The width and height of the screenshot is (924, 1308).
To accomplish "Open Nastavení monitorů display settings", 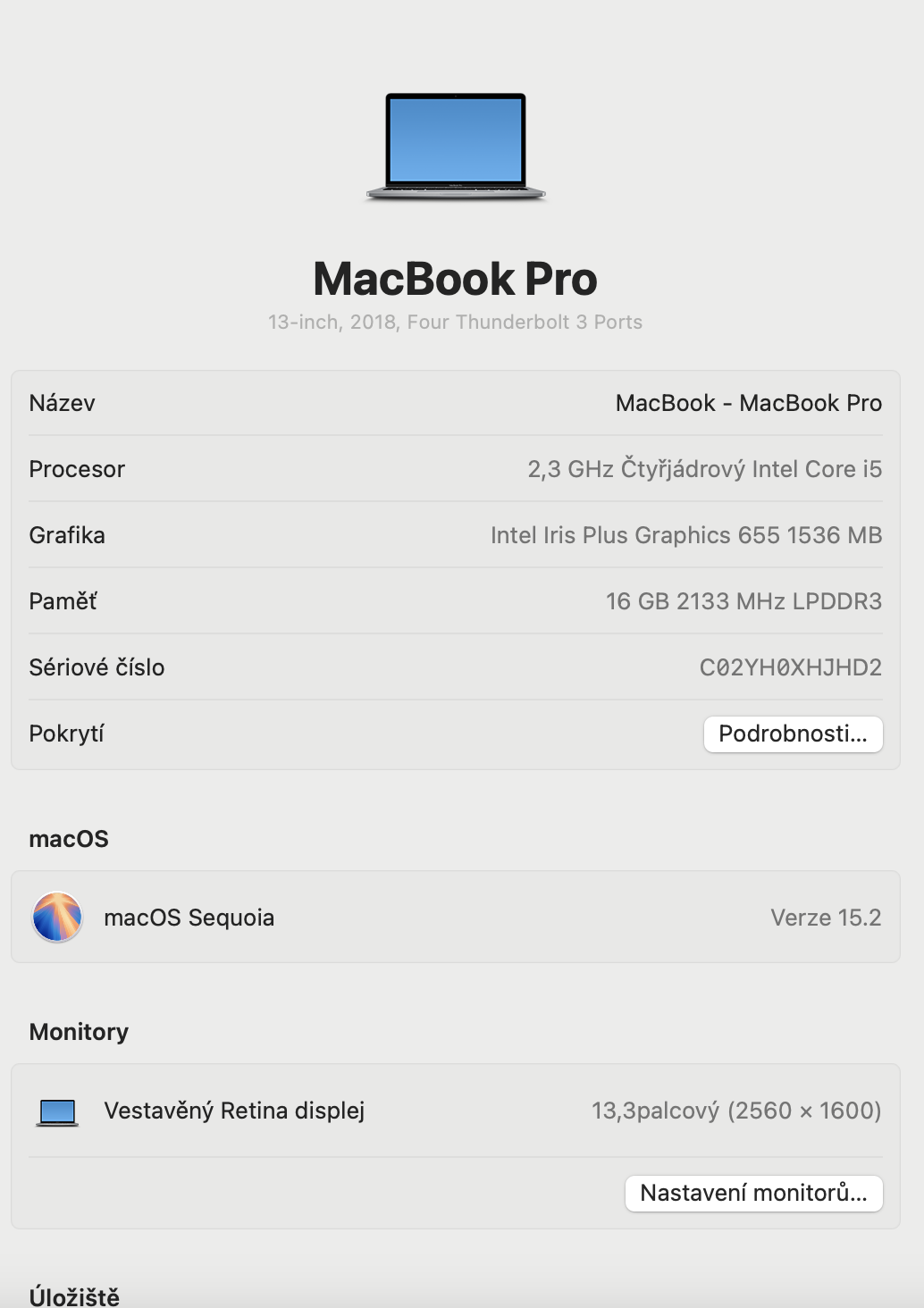I will (x=753, y=1193).
